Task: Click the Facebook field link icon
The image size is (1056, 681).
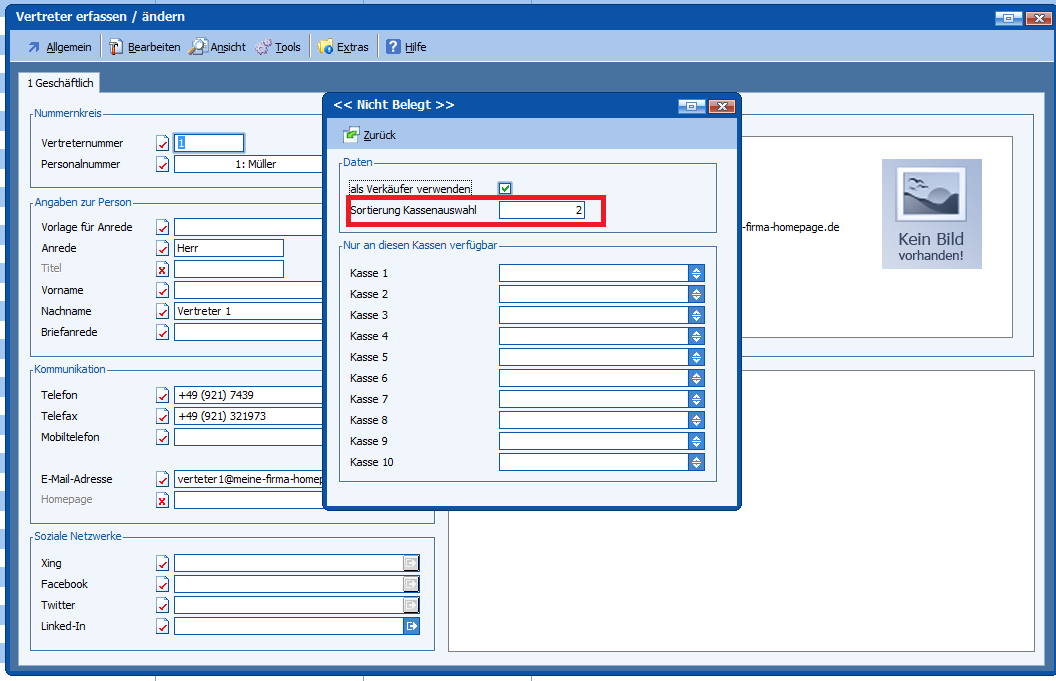Action: pyautogui.click(x=411, y=584)
